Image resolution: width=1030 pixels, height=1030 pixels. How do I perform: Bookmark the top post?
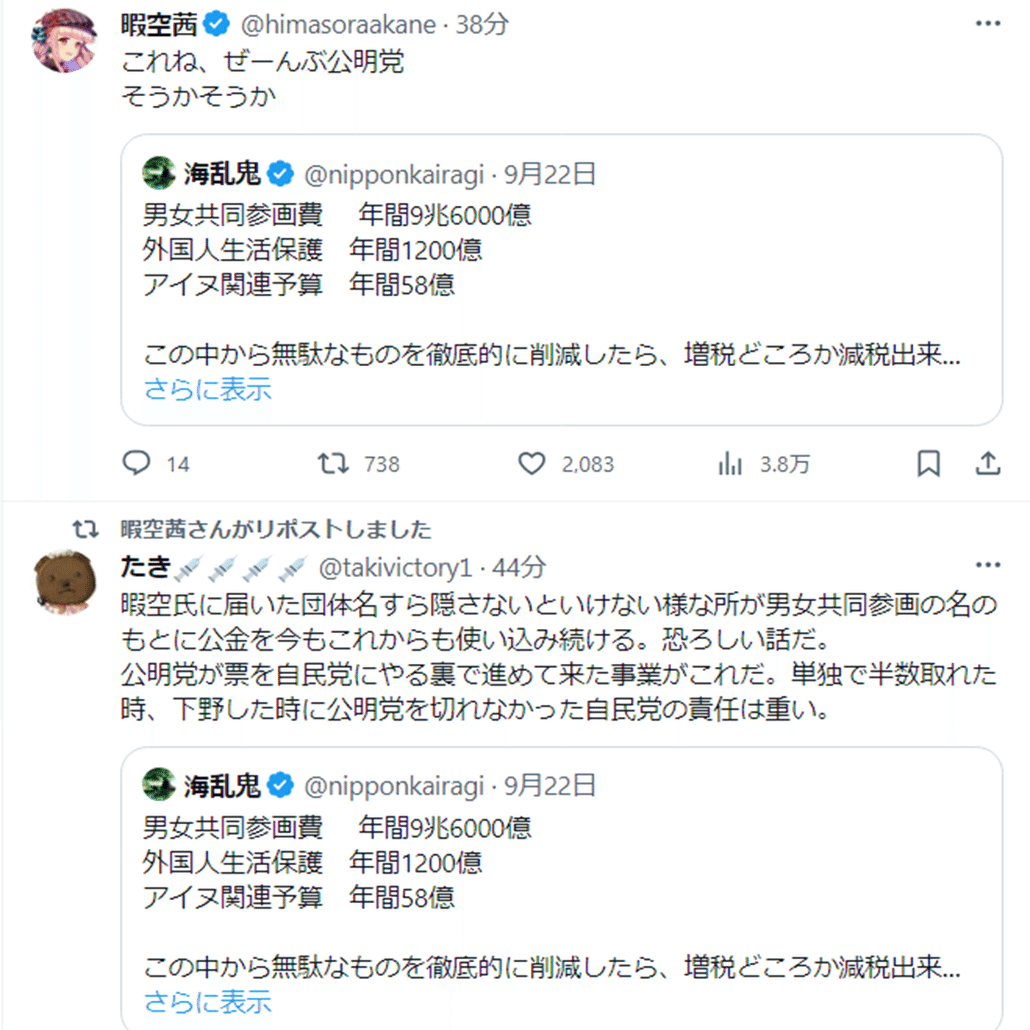929,464
